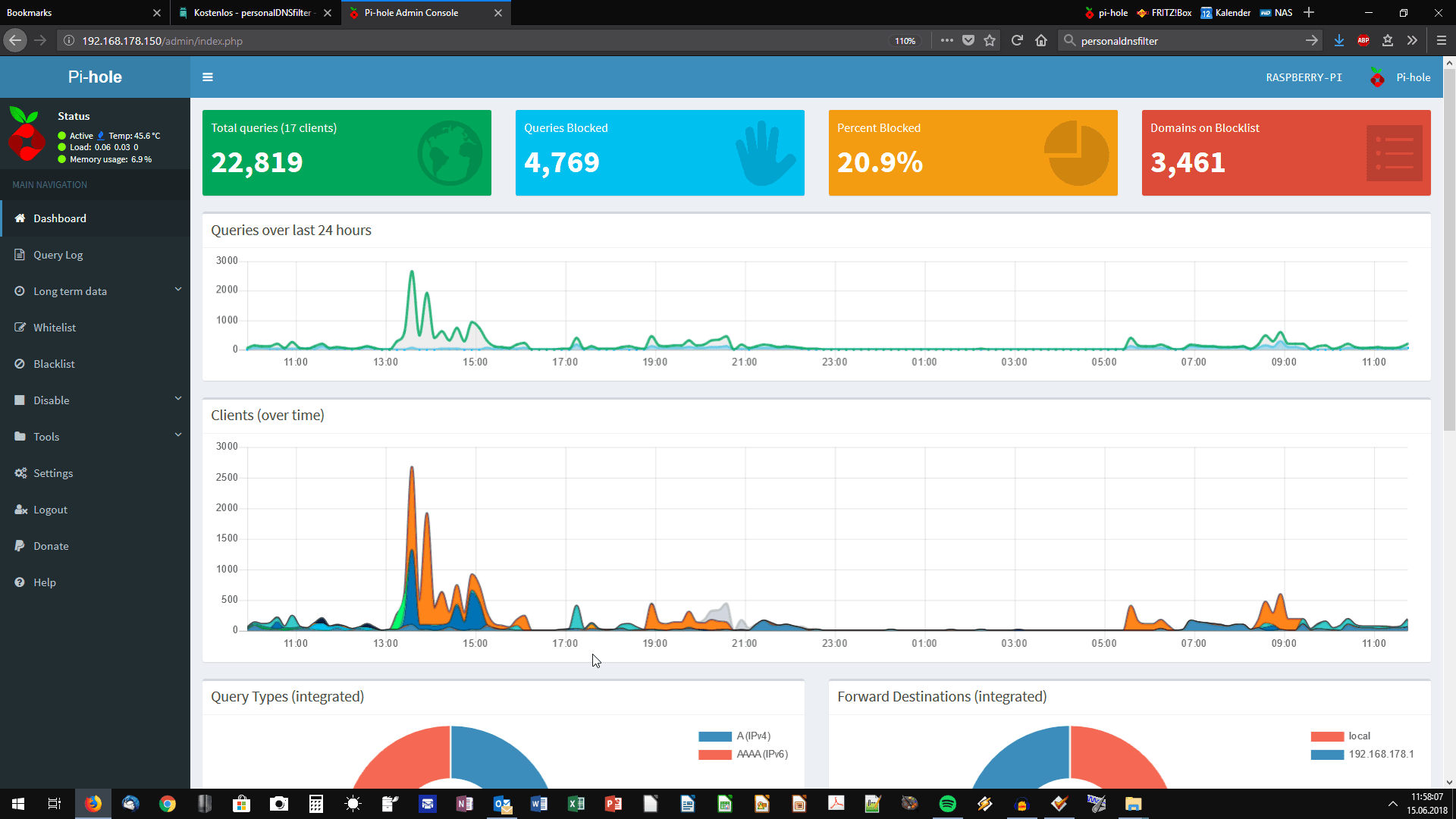Open Spotify from the taskbar

948,804
